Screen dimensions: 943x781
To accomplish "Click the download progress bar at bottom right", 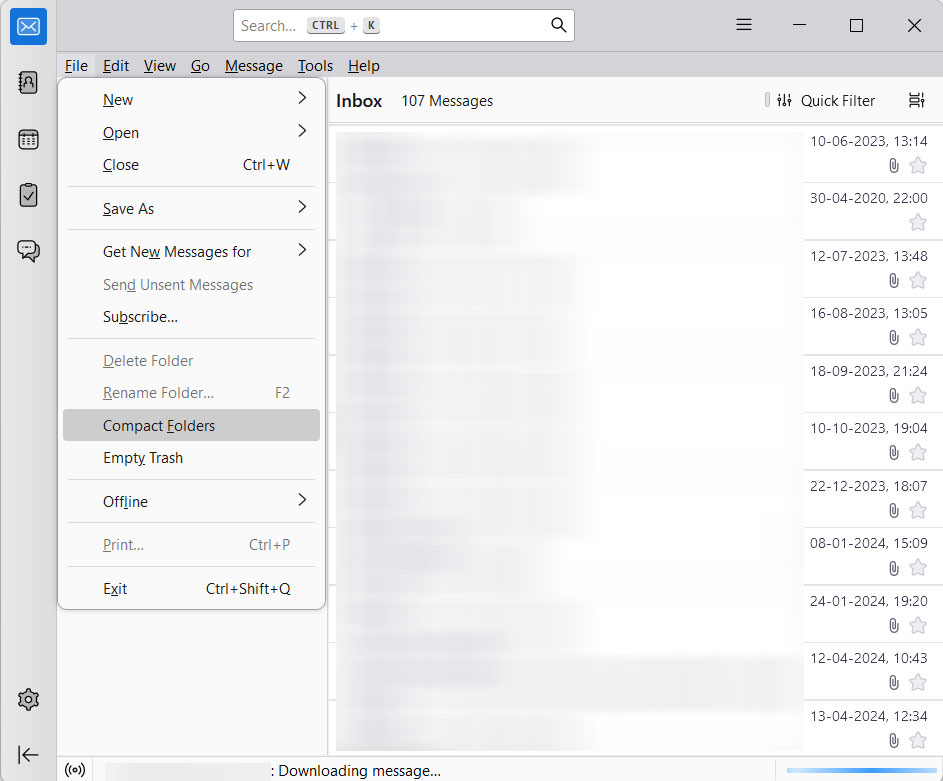I will [x=860, y=770].
